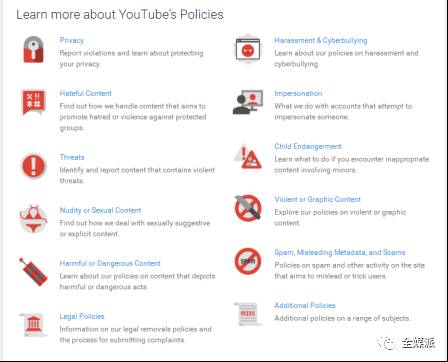This screenshot has height=362, width=448.
Task: Click the Nudity or Sexual Content bikini icon
Action: (x=33, y=219)
